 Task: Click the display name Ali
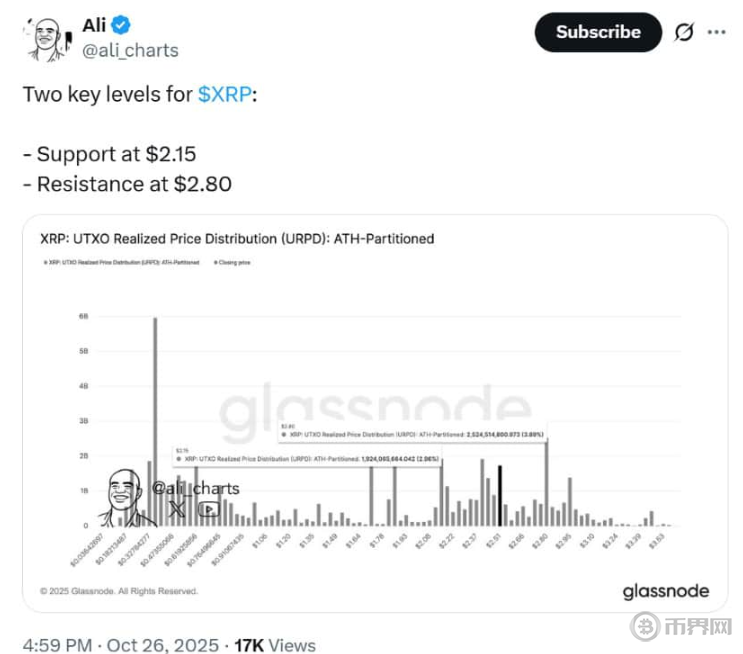(x=94, y=25)
